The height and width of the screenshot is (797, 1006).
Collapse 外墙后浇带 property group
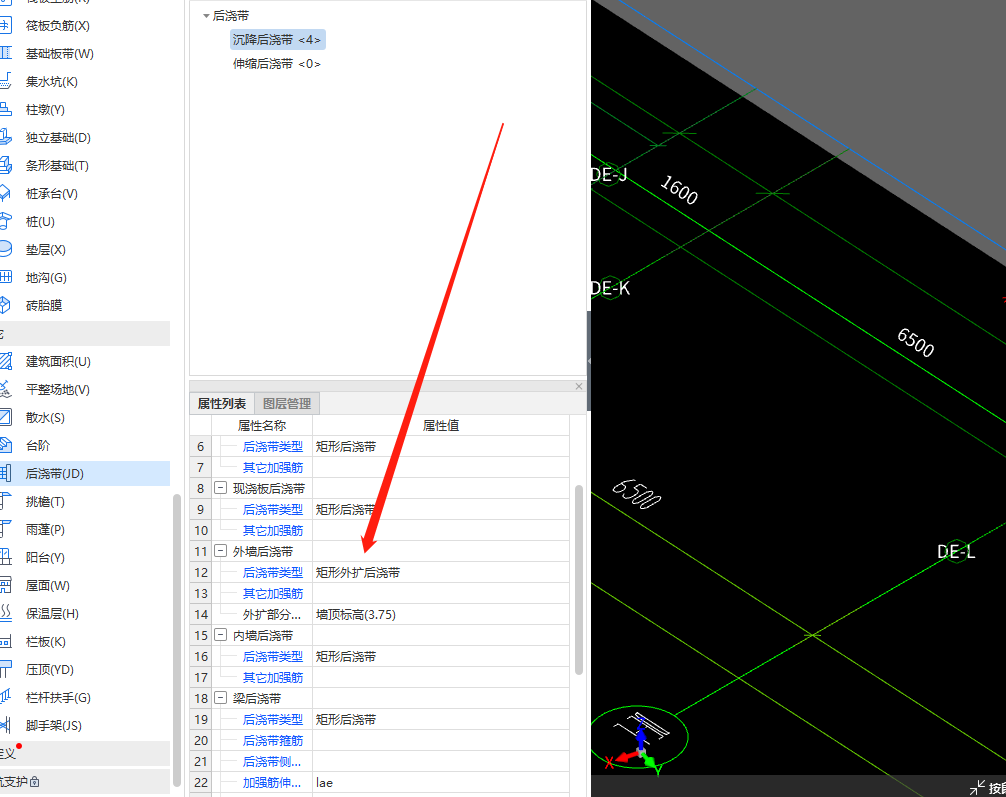click(220, 551)
